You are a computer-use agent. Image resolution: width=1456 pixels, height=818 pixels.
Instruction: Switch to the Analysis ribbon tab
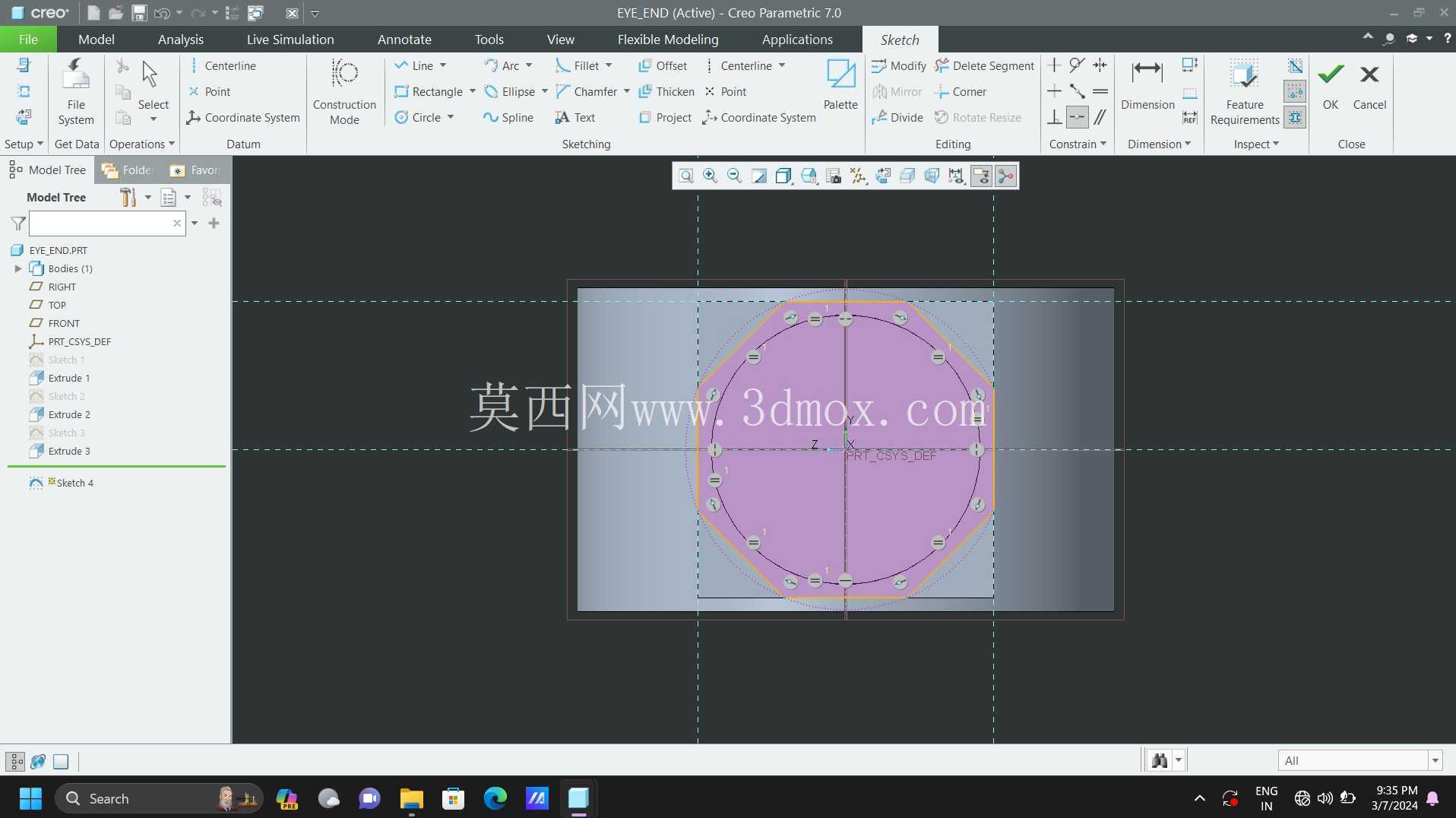click(x=181, y=40)
